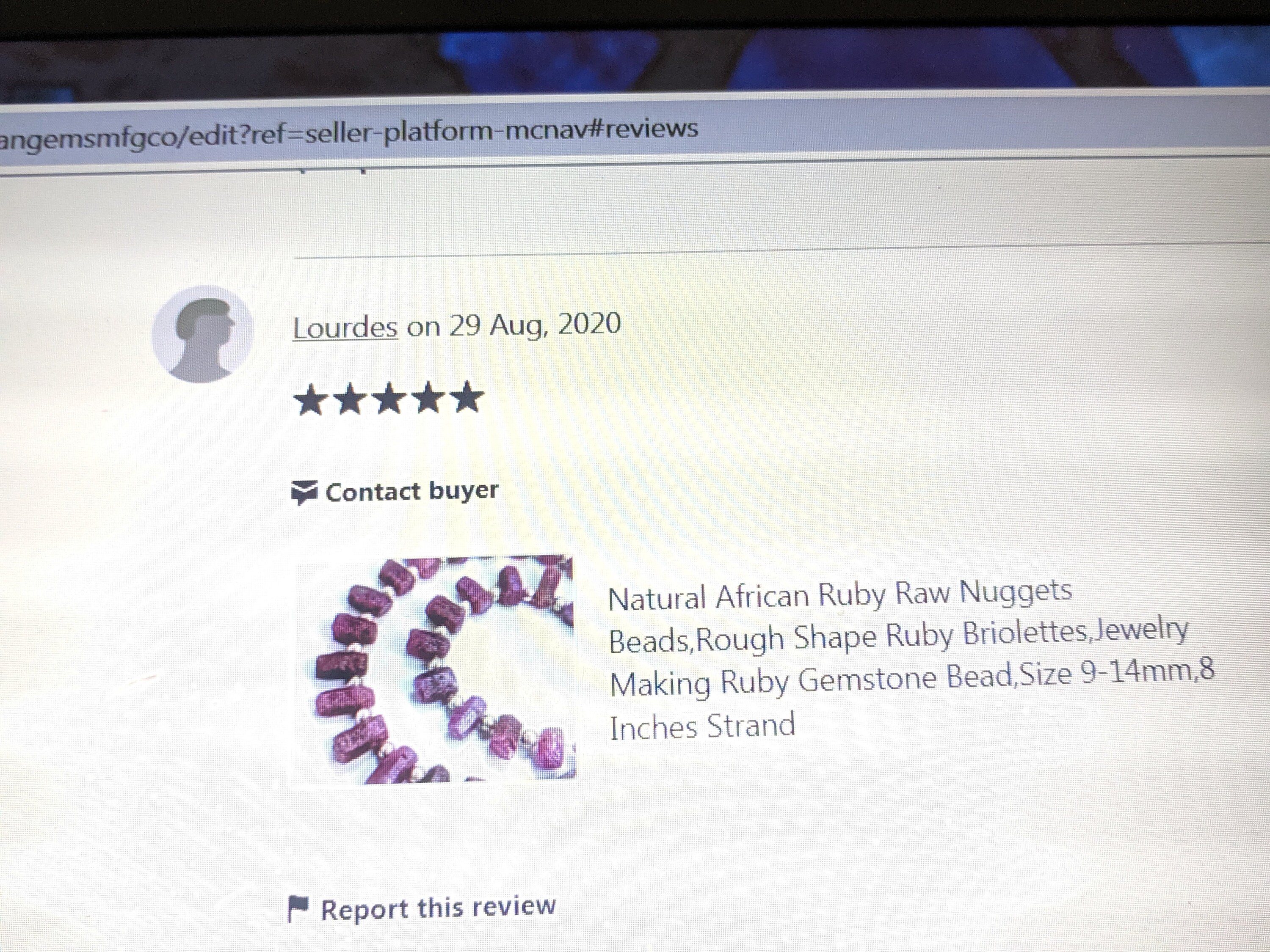1270x952 pixels.
Task: Click the reviewer's profile avatar
Action: pyautogui.click(x=202, y=334)
